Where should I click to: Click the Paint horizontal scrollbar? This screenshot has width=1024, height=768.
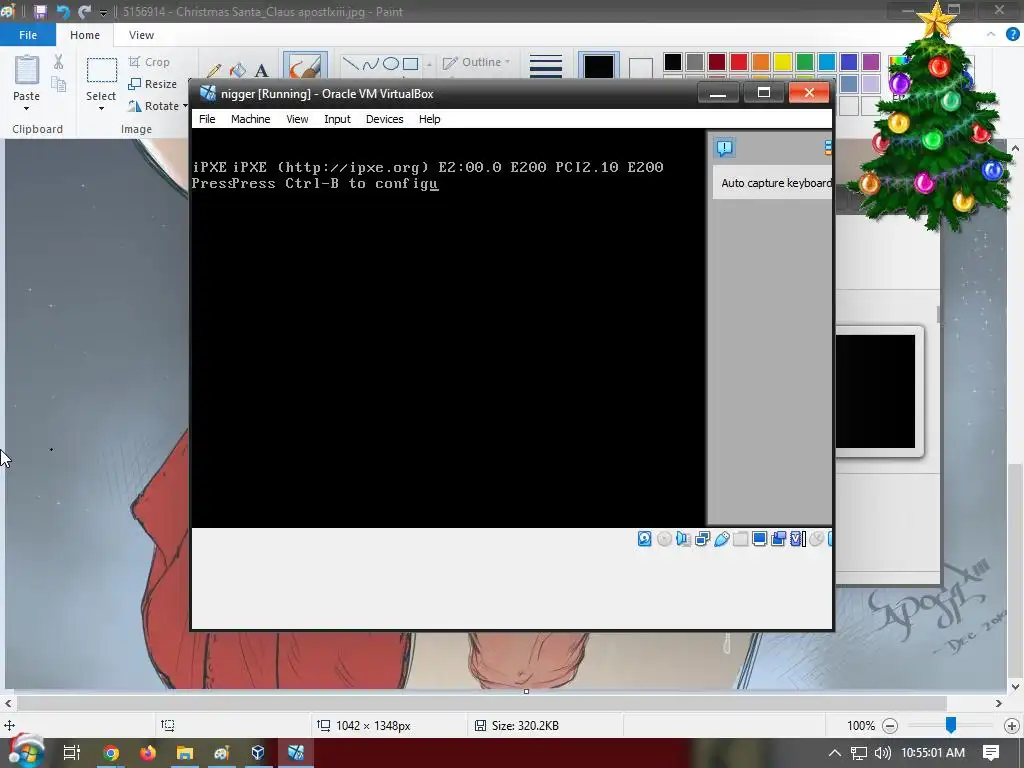pos(481,703)
